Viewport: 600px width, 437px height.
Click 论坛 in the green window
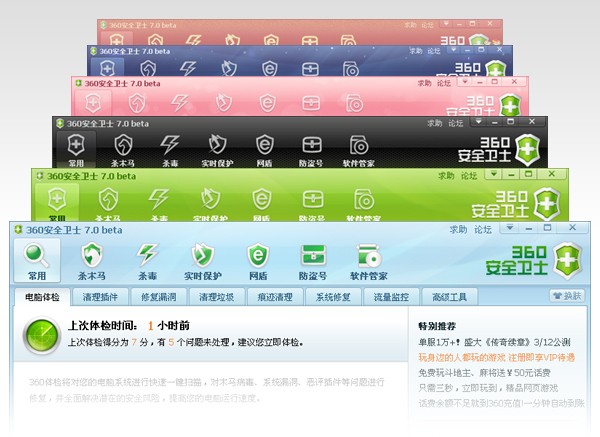469,176
